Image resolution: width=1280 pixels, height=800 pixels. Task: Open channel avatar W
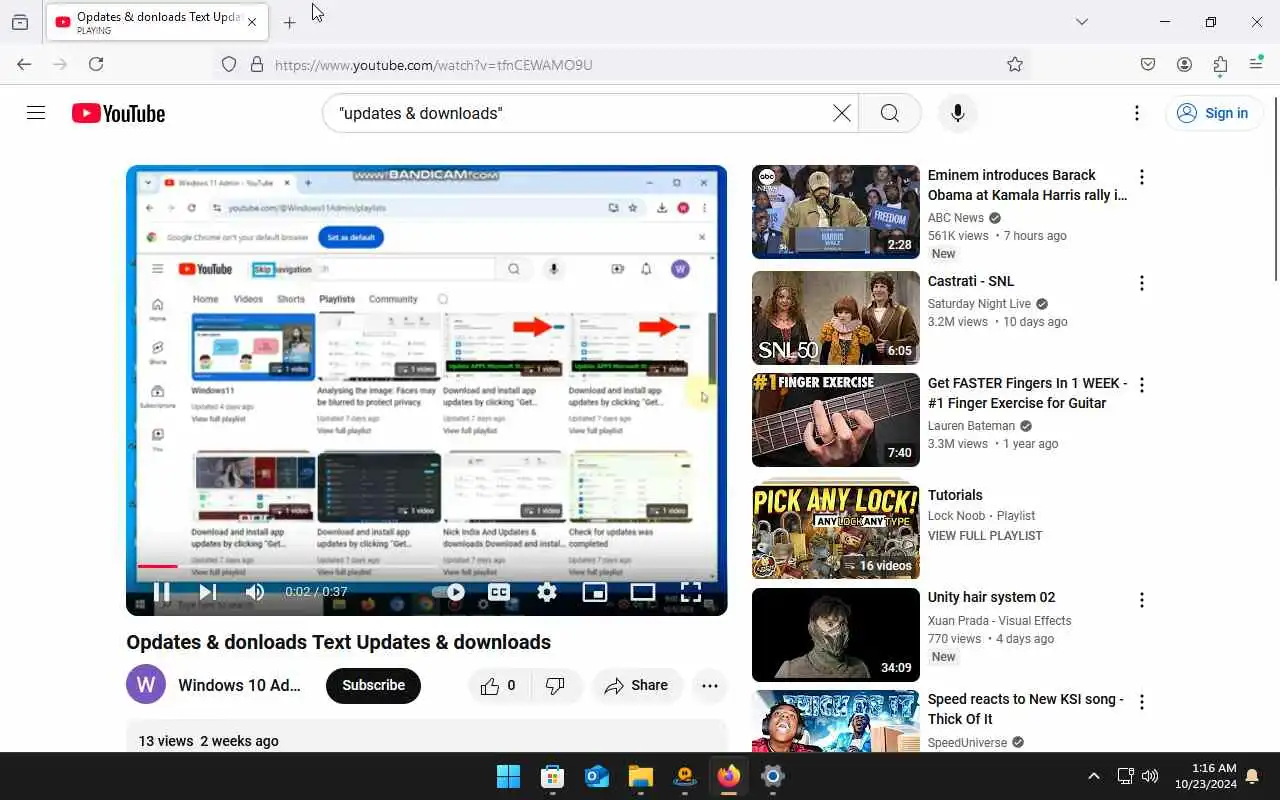point(146,685)
